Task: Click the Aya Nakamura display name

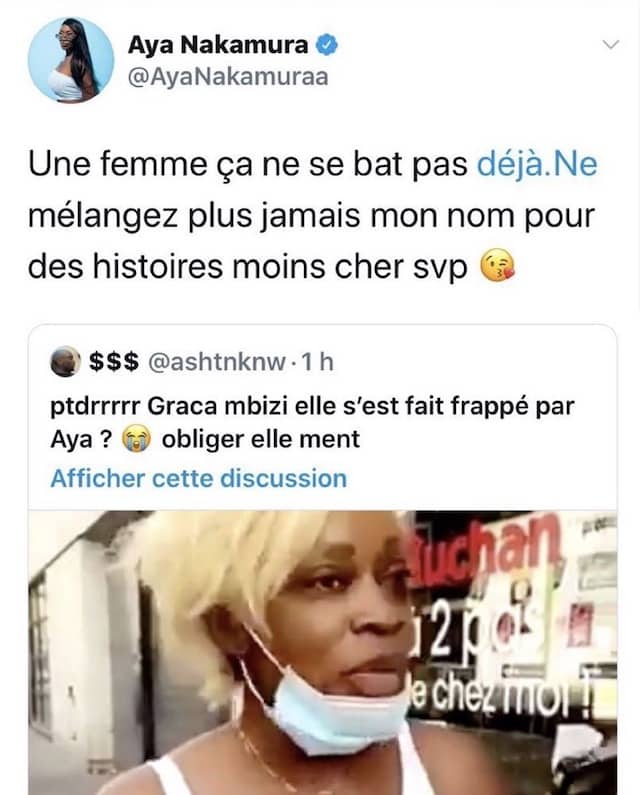Action: coord(218,45)
